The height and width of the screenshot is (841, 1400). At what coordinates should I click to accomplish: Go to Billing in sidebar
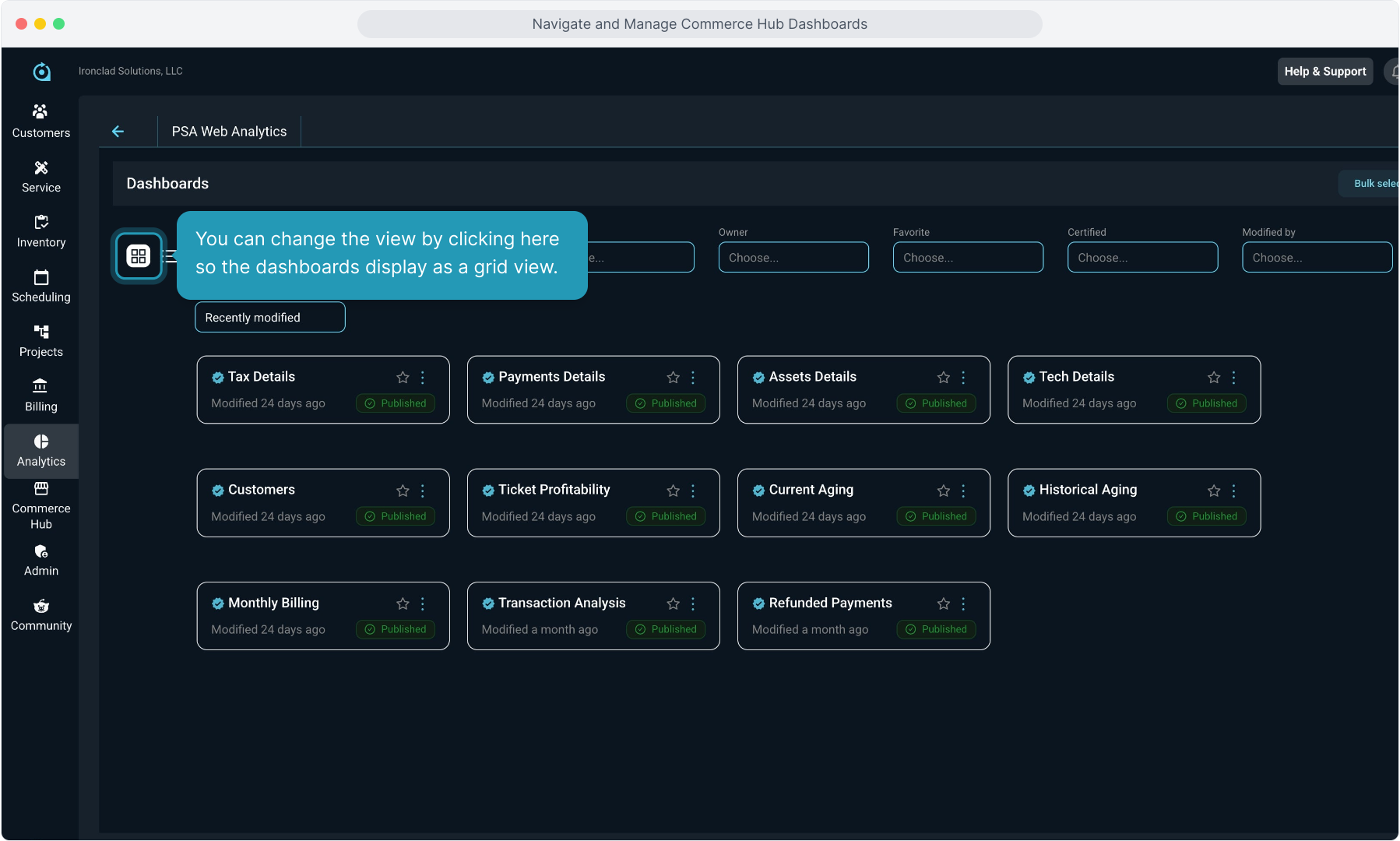click(41, 395)
